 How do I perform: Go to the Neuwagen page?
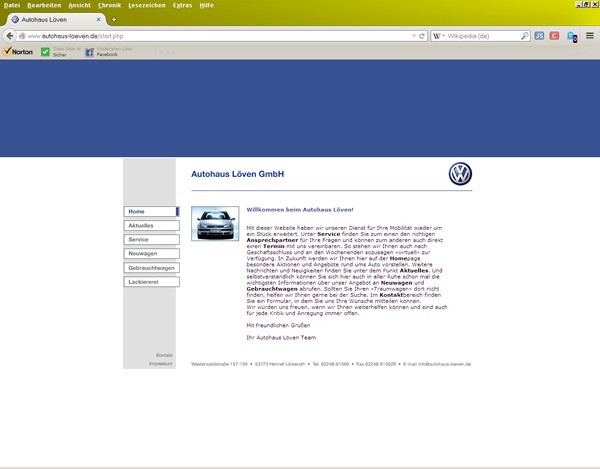pyautogui.click(x=151, y=254)
